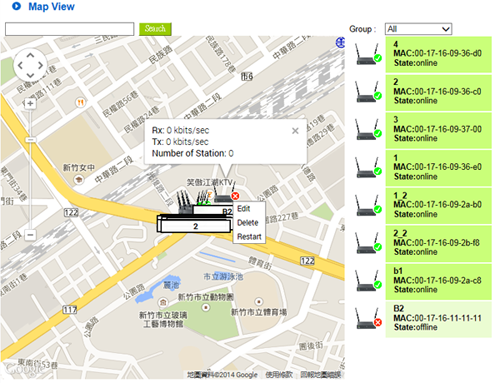Click the zoom out minus button on the map
The width and height of the screenshot is (500, 383).
pos(30,235)
